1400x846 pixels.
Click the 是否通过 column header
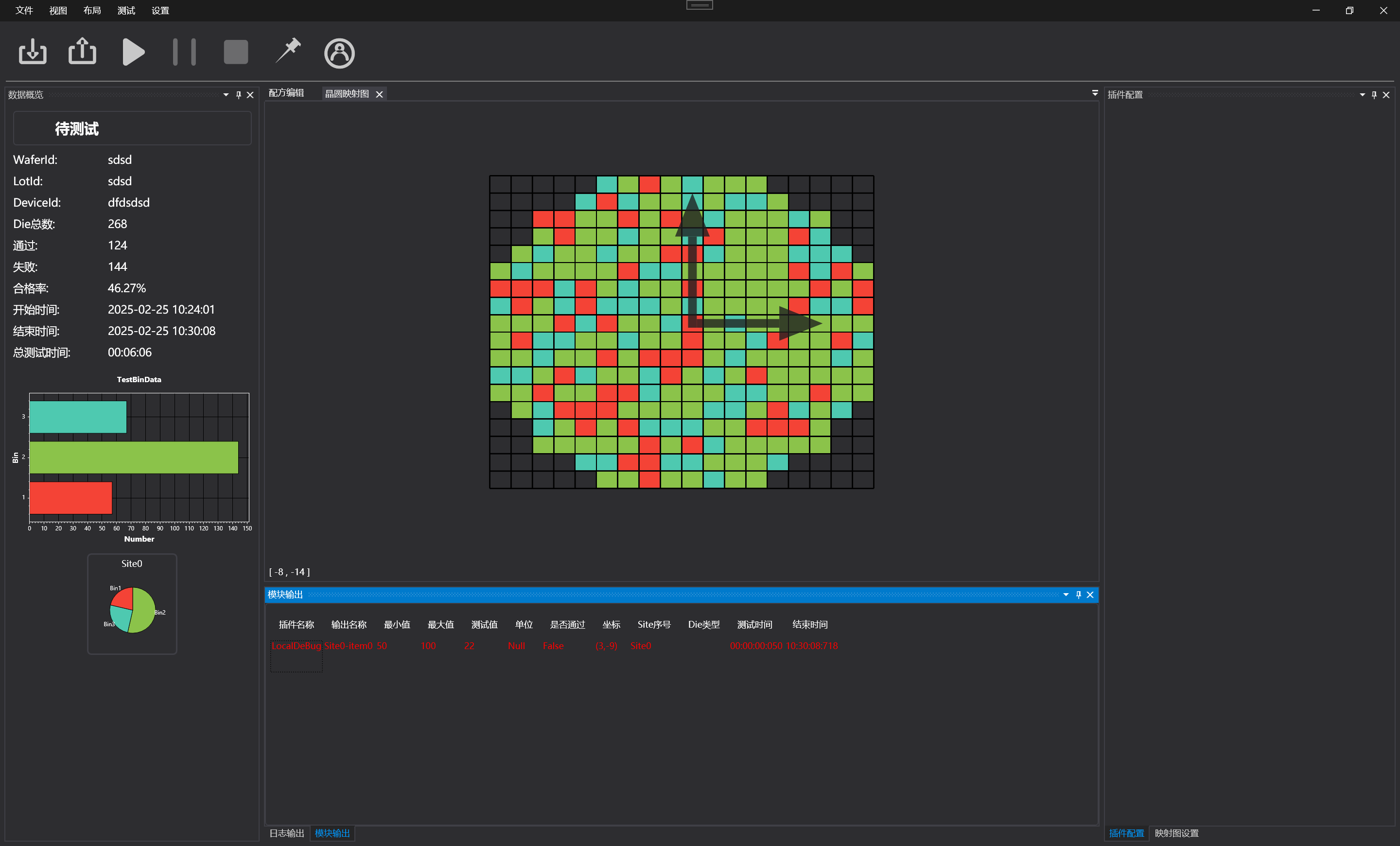pos(568,625)
